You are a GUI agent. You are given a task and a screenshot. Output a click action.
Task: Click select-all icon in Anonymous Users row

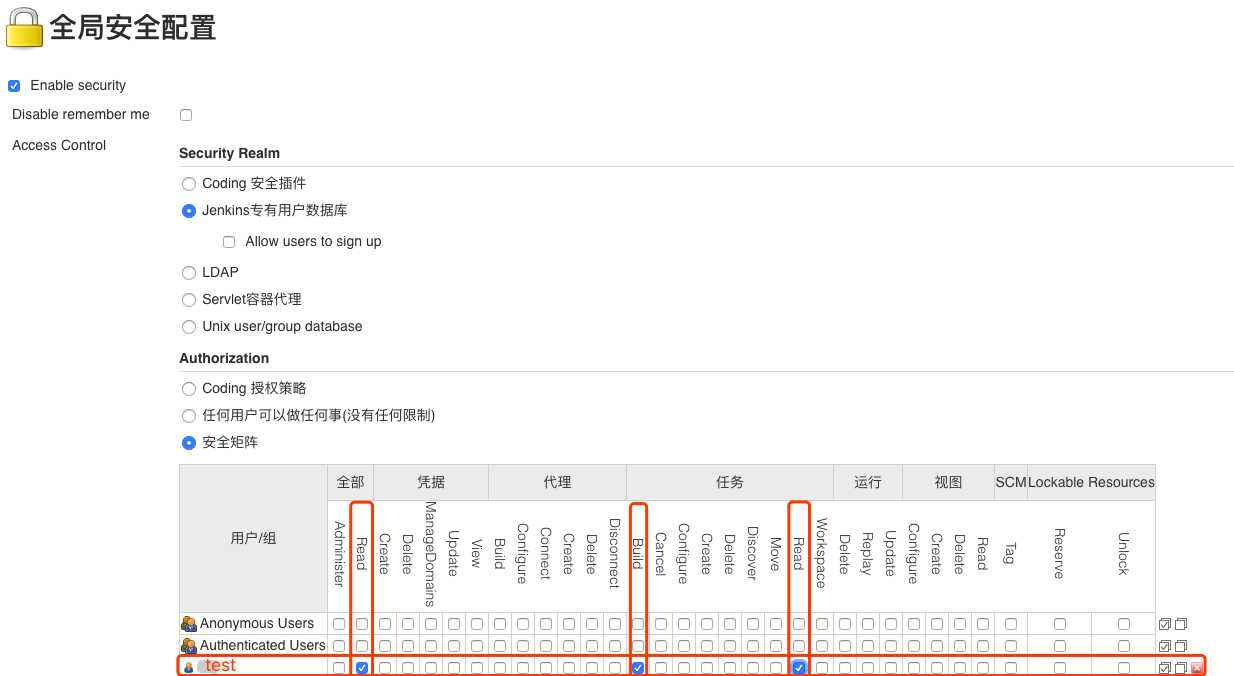click(x=1165, y=624)
